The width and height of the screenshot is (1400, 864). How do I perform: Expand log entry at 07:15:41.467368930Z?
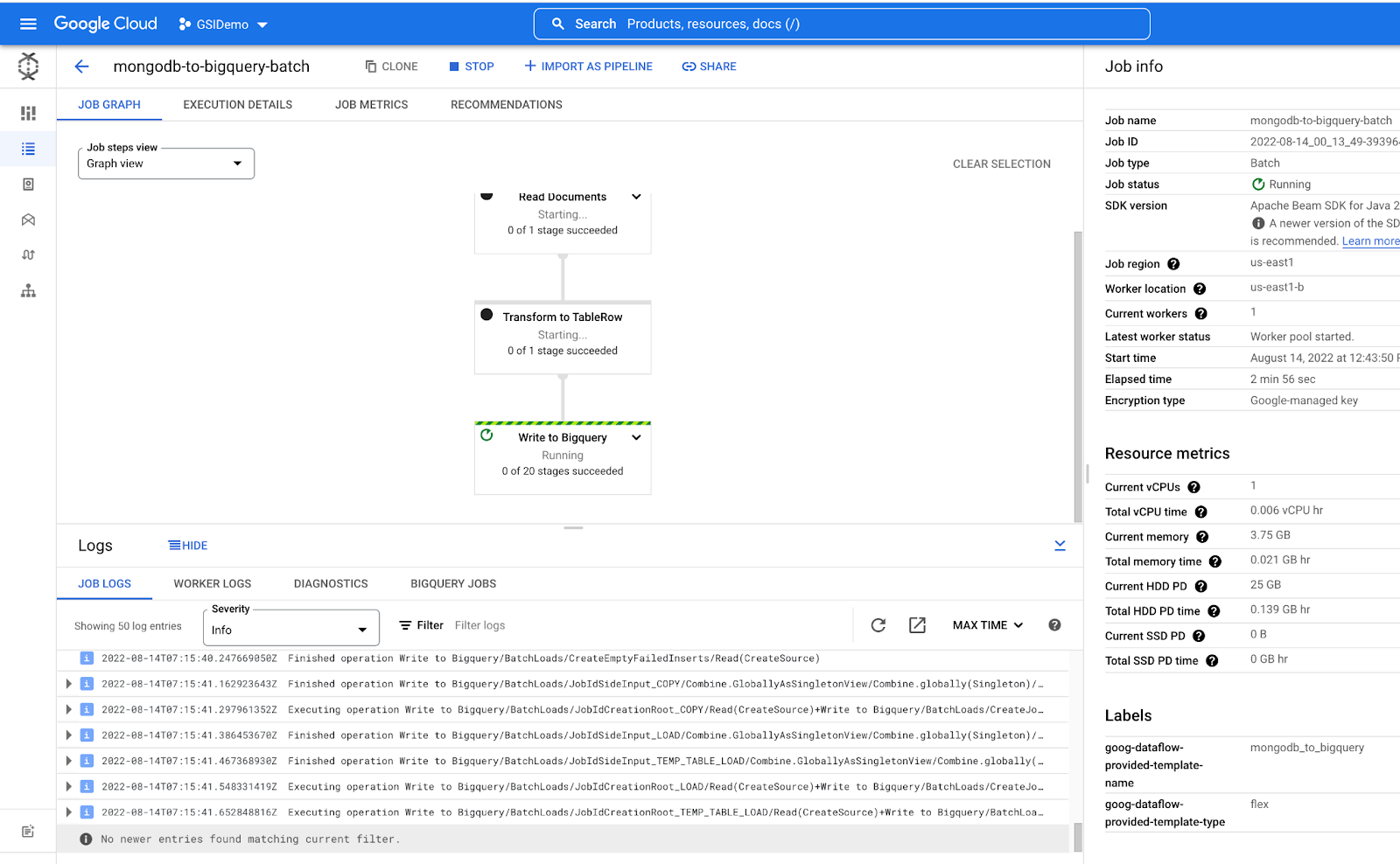click(68, 761)
